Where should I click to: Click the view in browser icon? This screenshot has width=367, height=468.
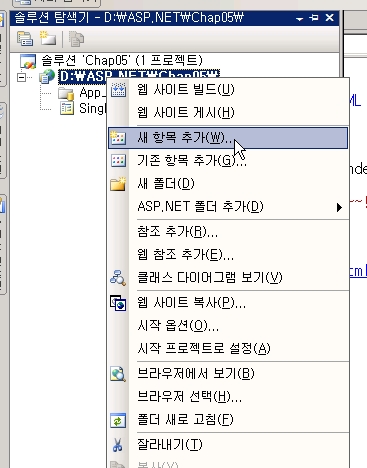tap(118, 374)
